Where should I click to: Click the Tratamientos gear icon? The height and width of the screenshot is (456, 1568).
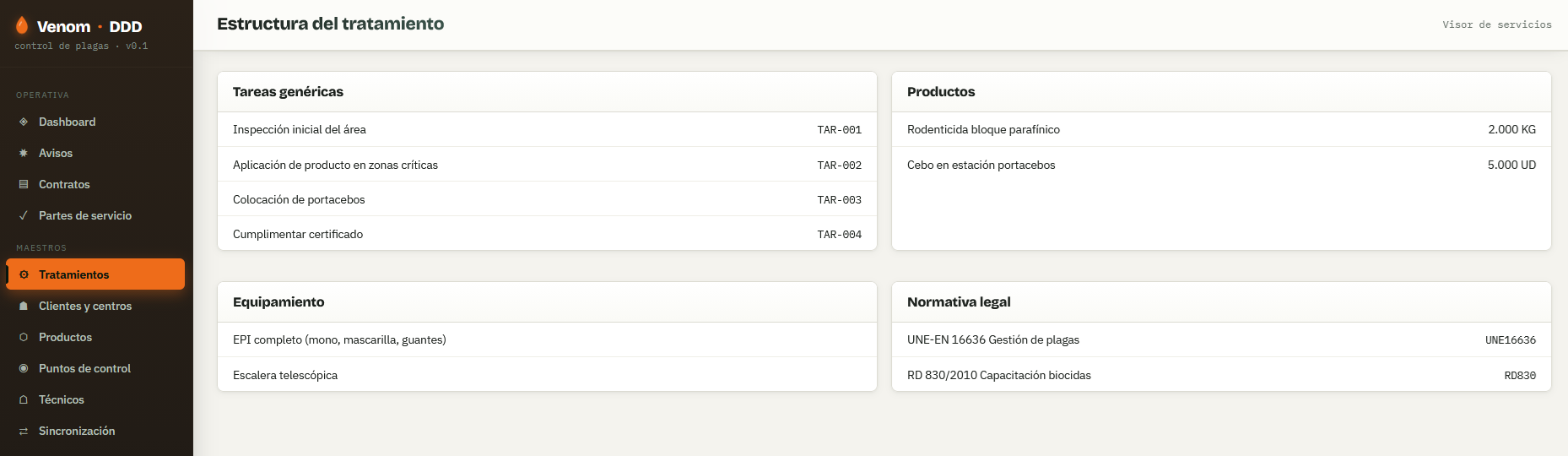[24, 274]
